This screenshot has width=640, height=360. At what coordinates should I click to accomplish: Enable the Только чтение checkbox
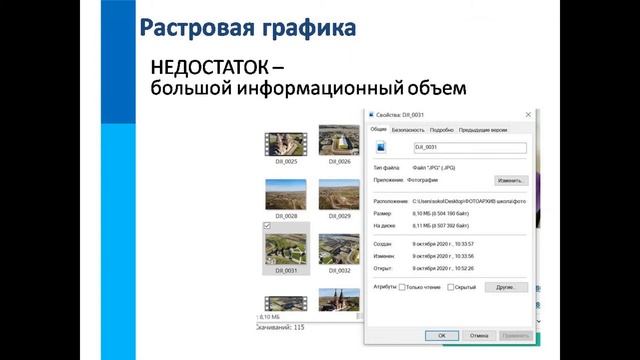pyautogui.click(x=402, y=287)
